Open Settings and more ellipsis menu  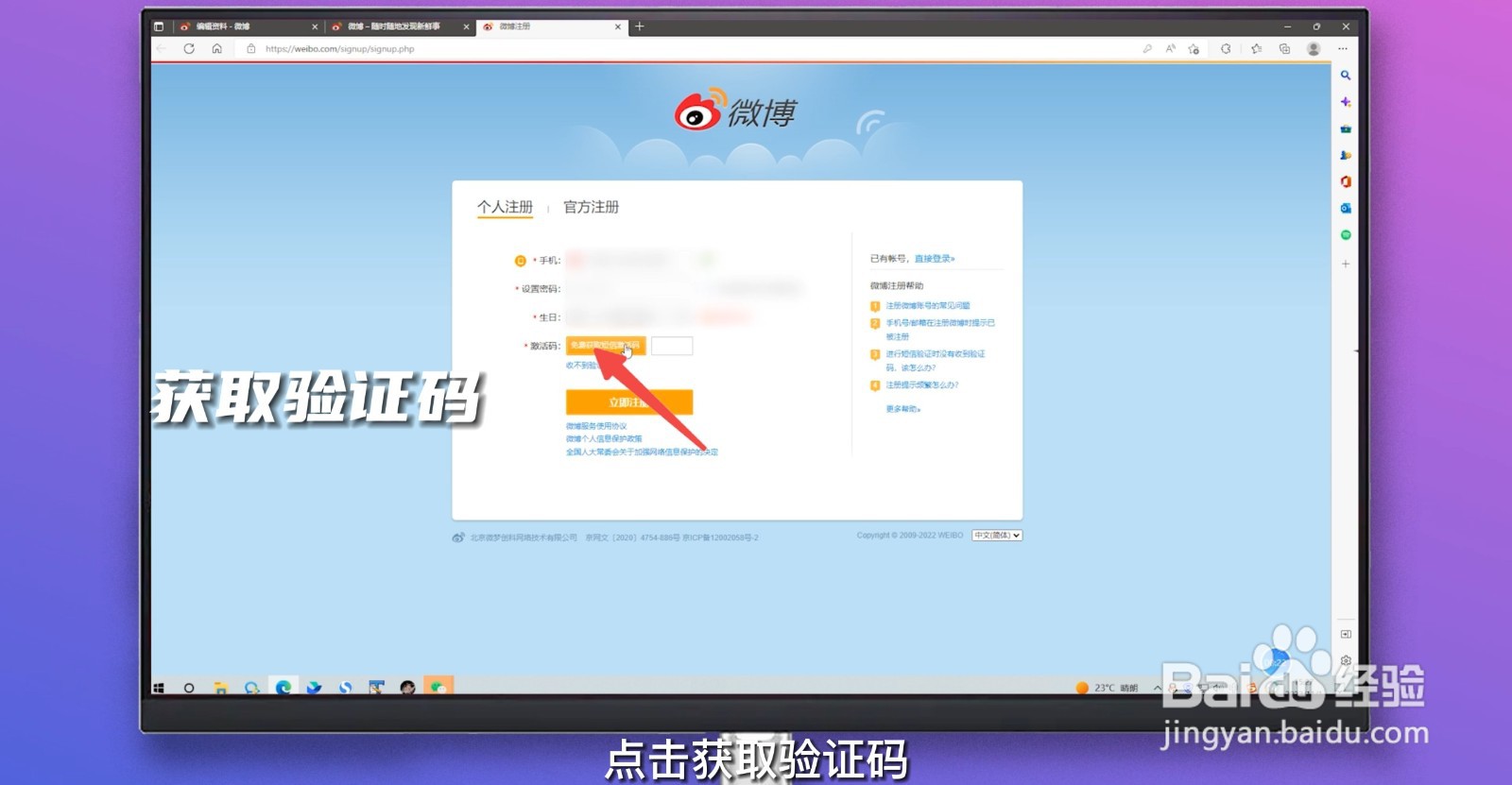point(1343,49)
